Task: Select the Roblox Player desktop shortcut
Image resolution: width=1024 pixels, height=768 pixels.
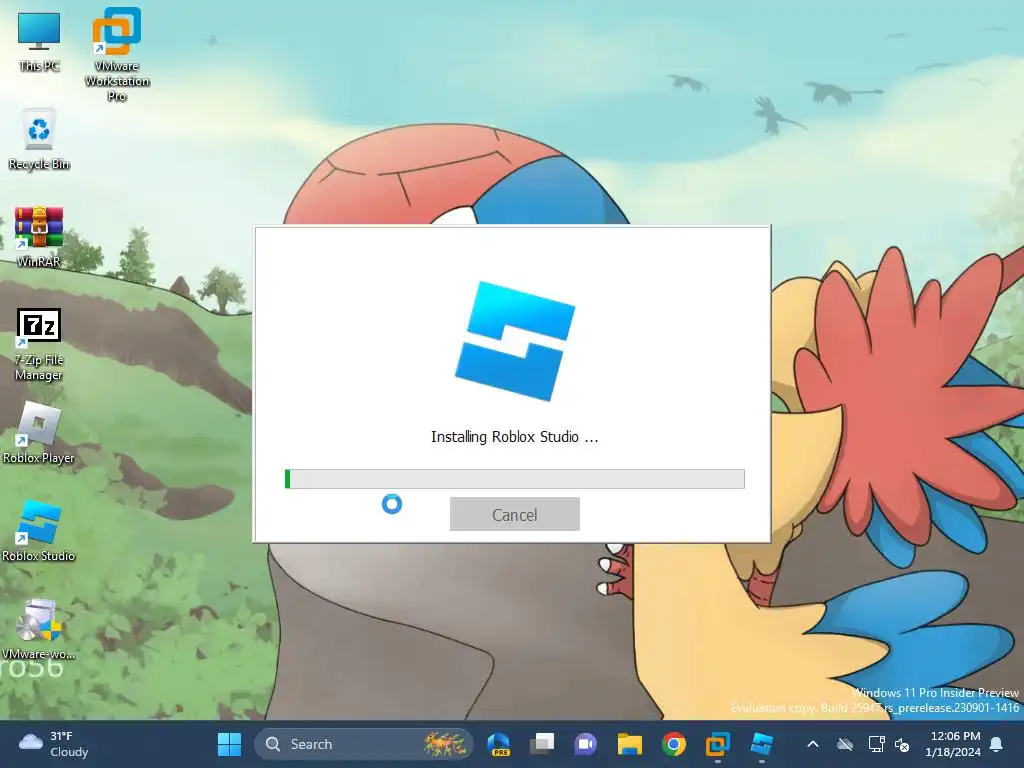Action: 39,432
